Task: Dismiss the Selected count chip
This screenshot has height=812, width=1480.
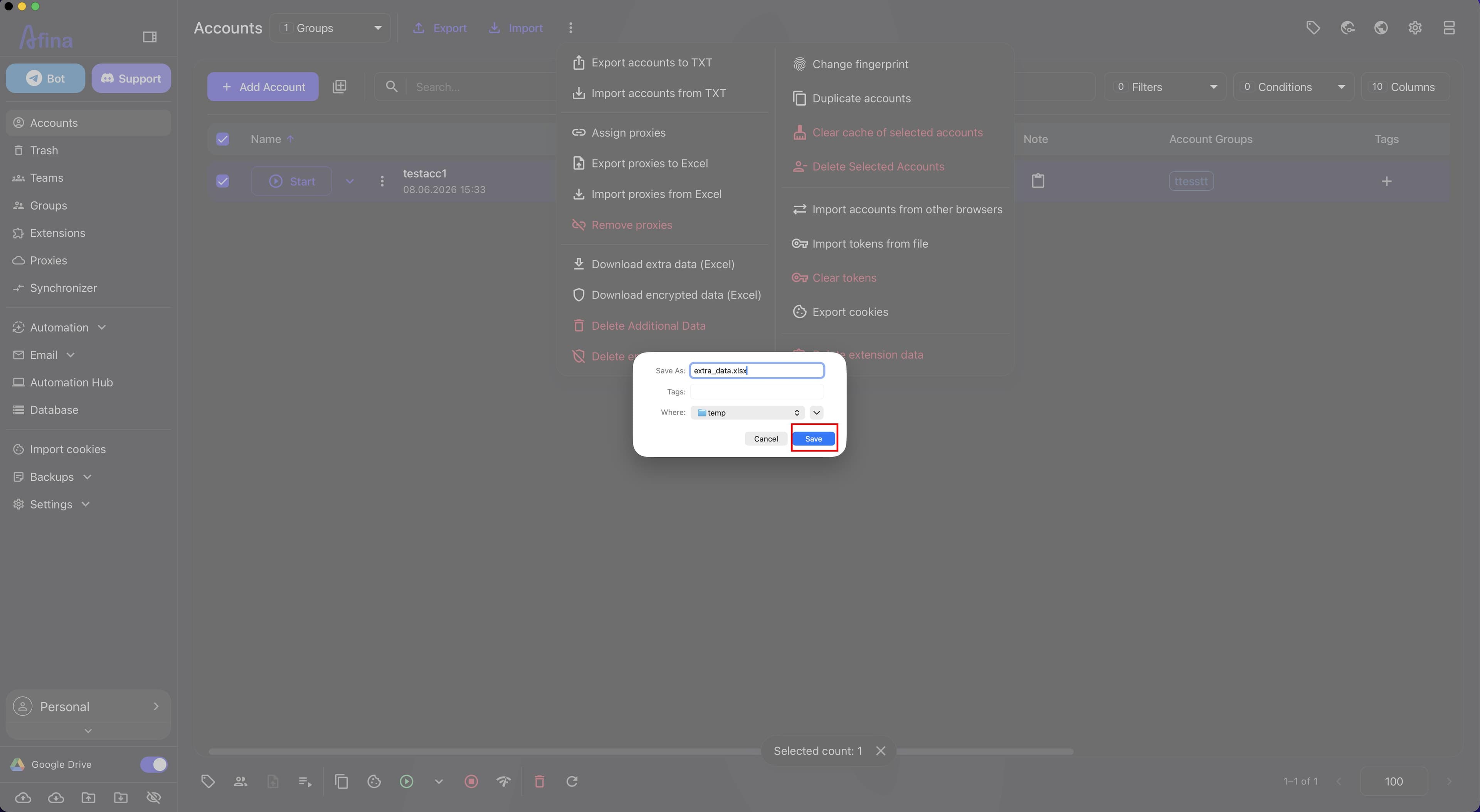Action: (880, 751)
